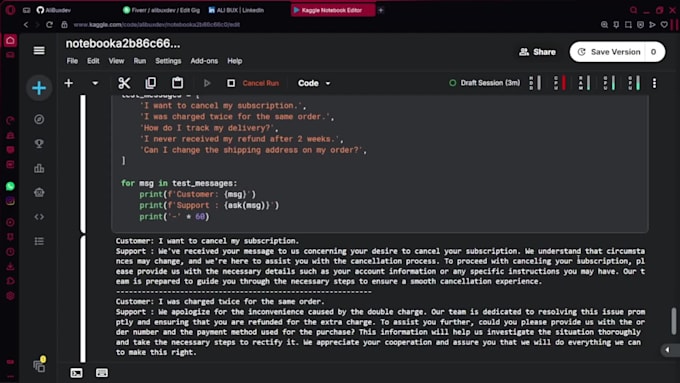The image size is (680, 383).
Task: Open the File menu
Action: tap(72, 61)
